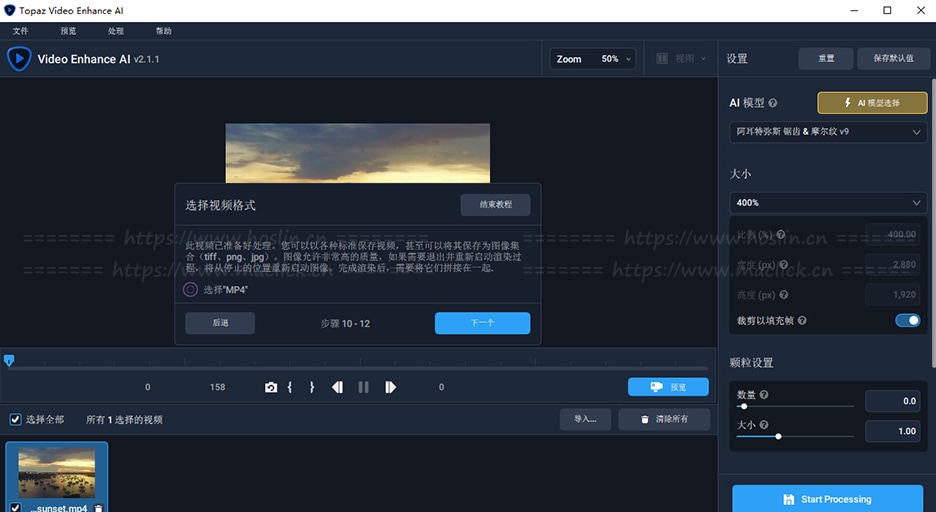Image resolution: width=936 pixels, height=512 pixels.
Task: Click the Topaz title bar app icon
Action: (x=10, y=10)
